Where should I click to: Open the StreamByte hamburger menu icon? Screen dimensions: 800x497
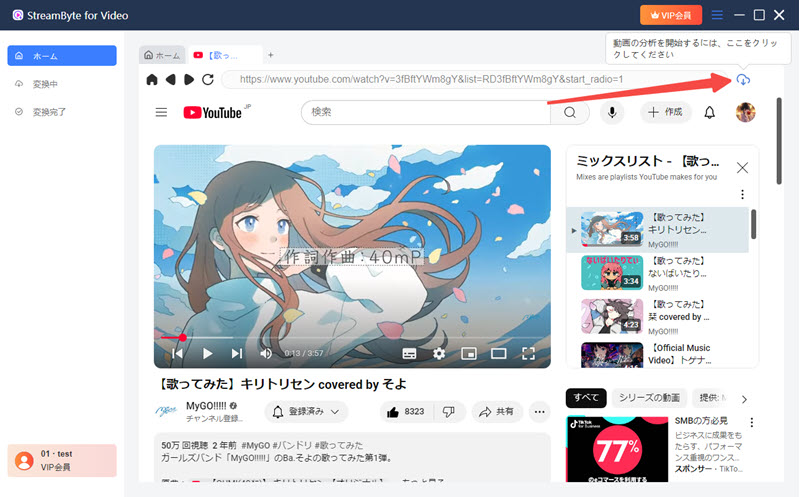(717, 15)
